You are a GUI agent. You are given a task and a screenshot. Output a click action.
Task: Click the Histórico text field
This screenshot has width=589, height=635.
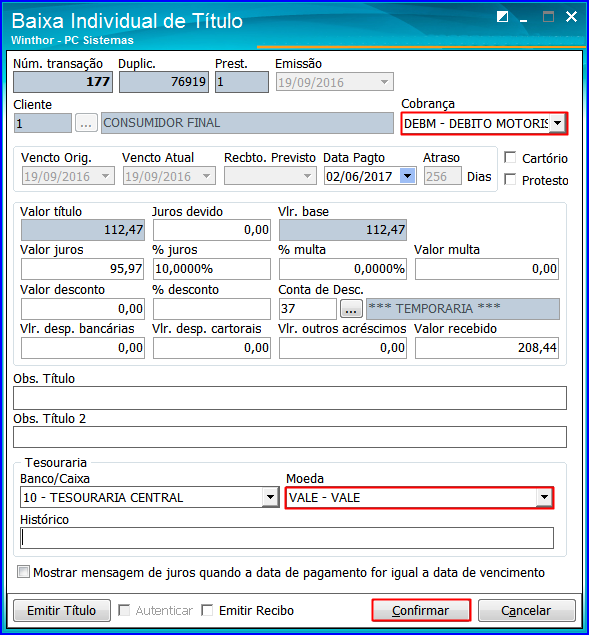pyautogui.click(x=287, y=538)
